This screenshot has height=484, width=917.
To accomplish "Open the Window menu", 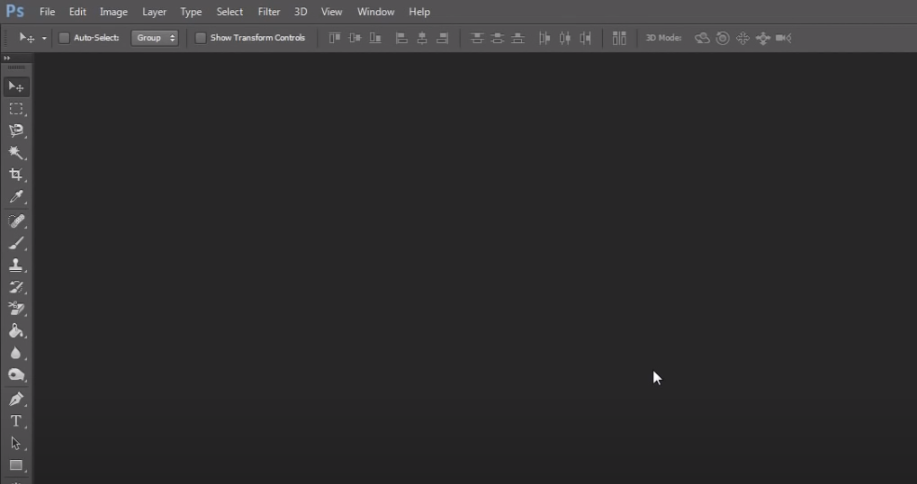I will [375, 12].
